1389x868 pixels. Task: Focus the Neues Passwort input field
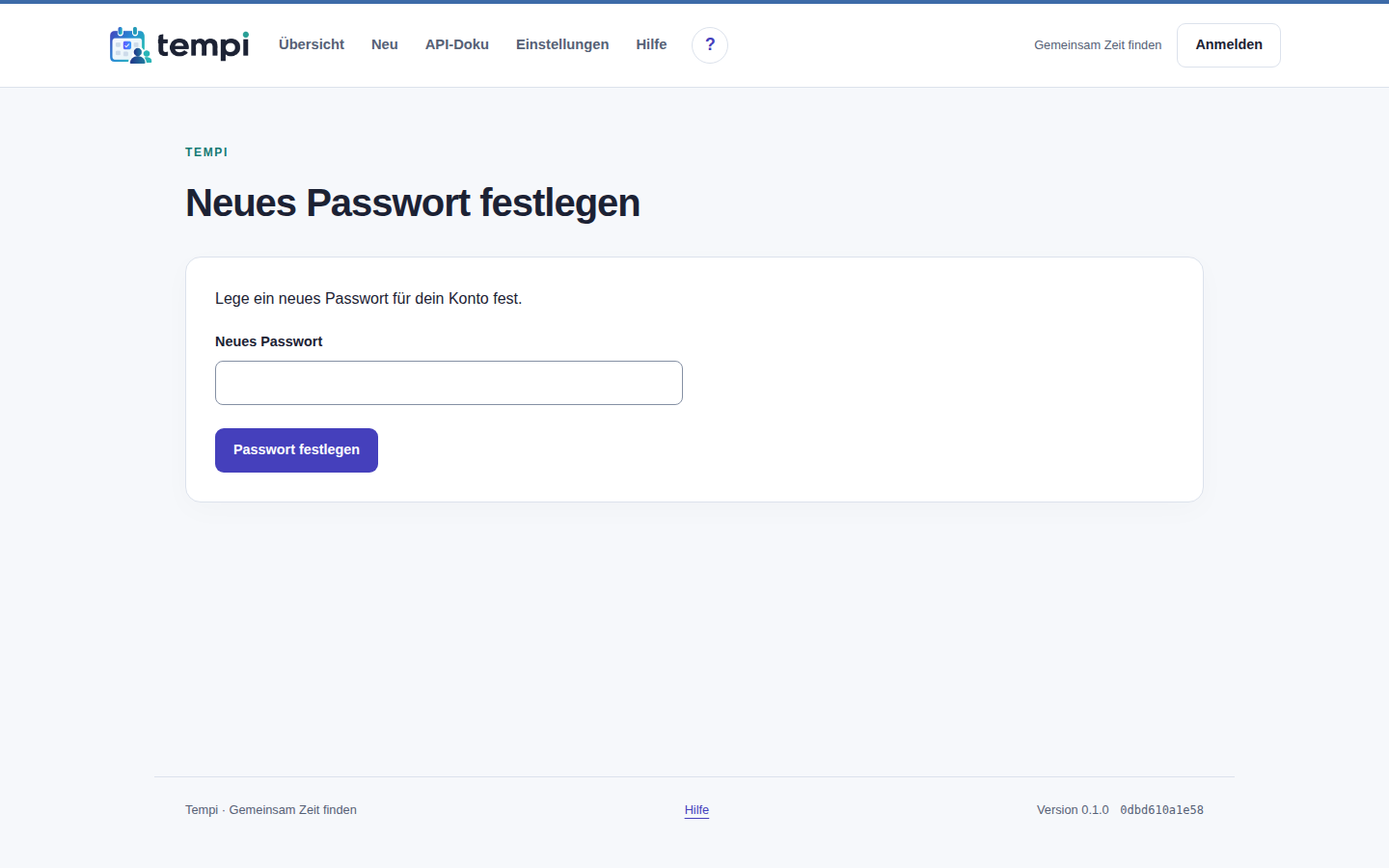pos(449,383)
